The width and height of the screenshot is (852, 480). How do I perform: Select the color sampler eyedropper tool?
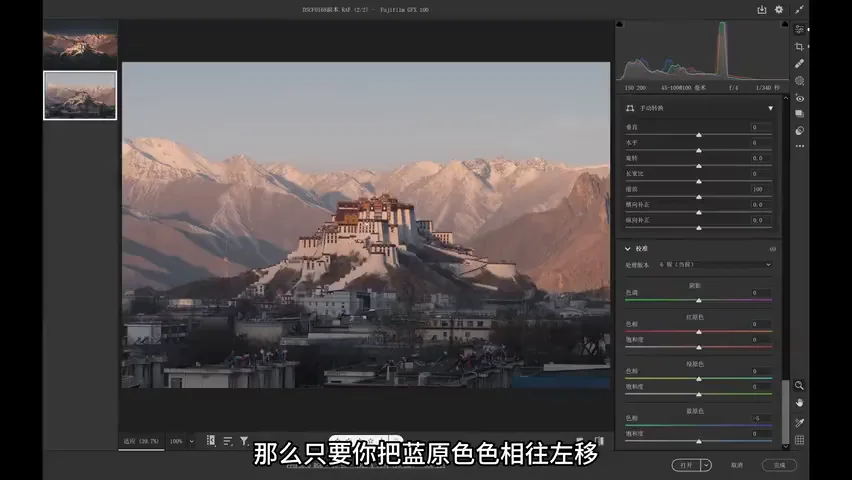tap(799, 422)
